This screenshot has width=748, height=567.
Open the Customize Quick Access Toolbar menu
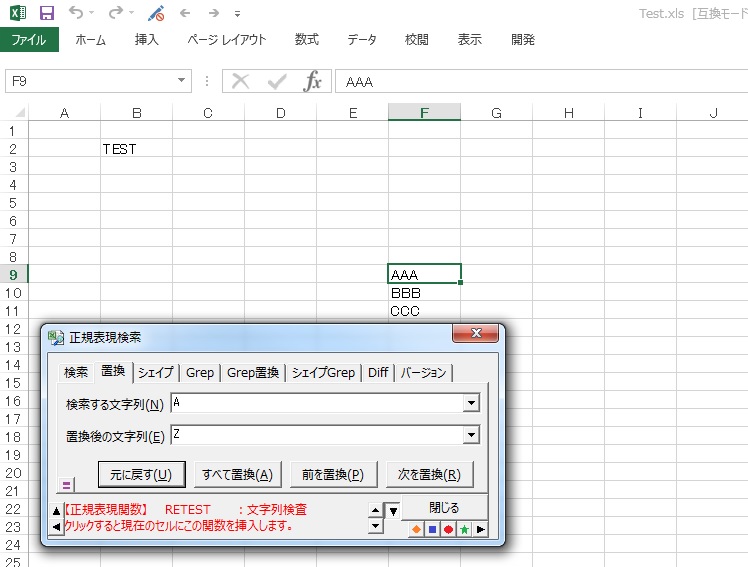coord(237,15)
